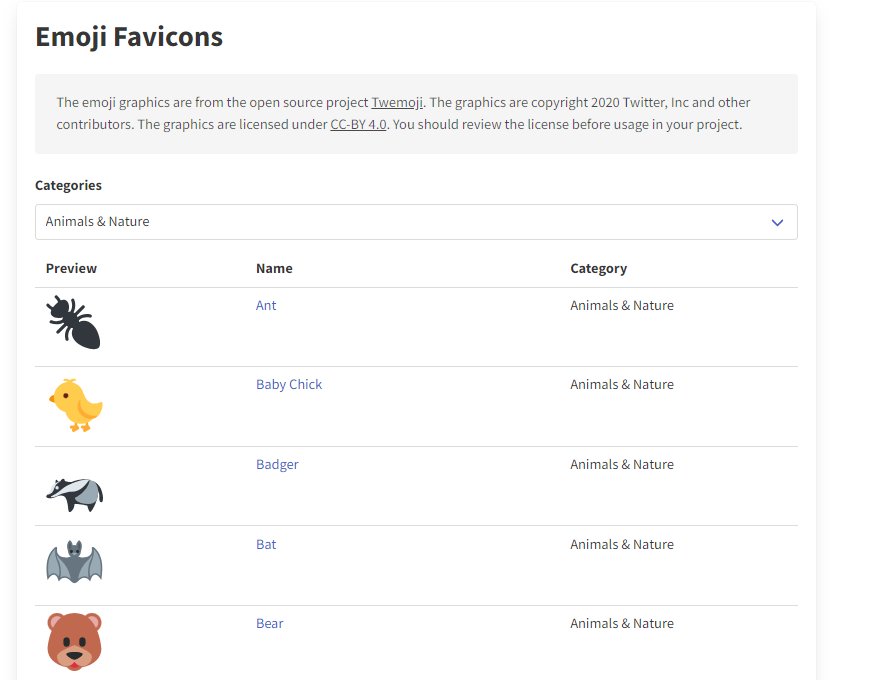Click Animals & Nature category in Bat row
This screenshot has width=879, height=680.
pyautogui.click(x=622, y=544)
